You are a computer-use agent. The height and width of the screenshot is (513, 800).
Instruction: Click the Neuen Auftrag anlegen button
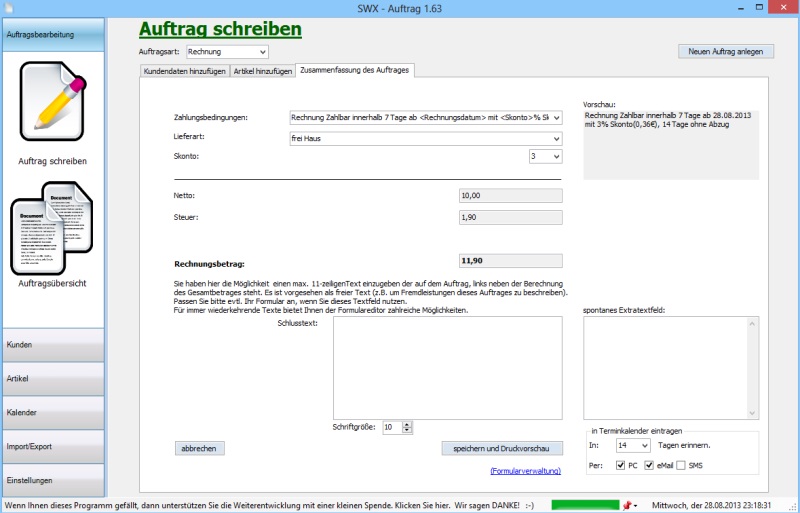tap(725, 51)
